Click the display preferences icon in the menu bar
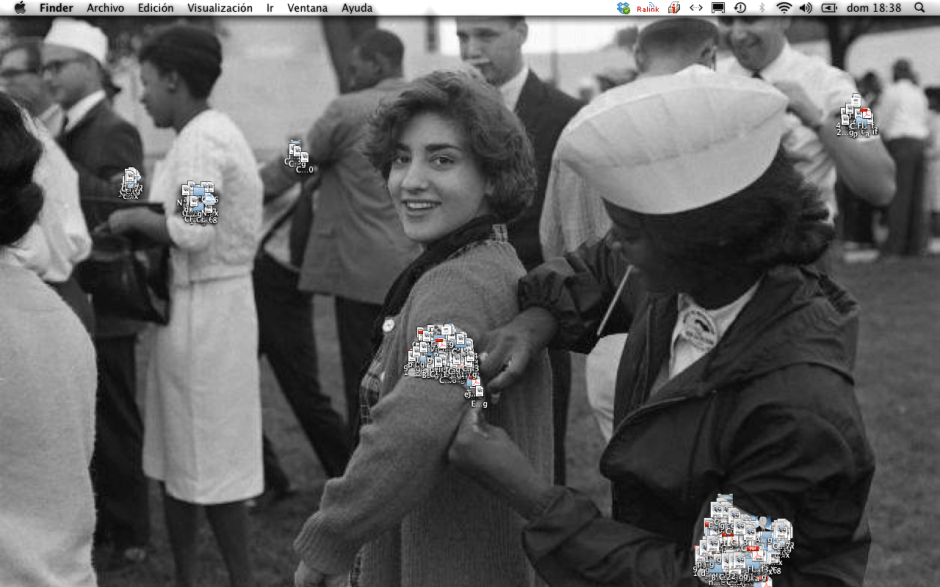Image resolution: width=940 pixels, height=587 pixels. click(x=718, y=8)
